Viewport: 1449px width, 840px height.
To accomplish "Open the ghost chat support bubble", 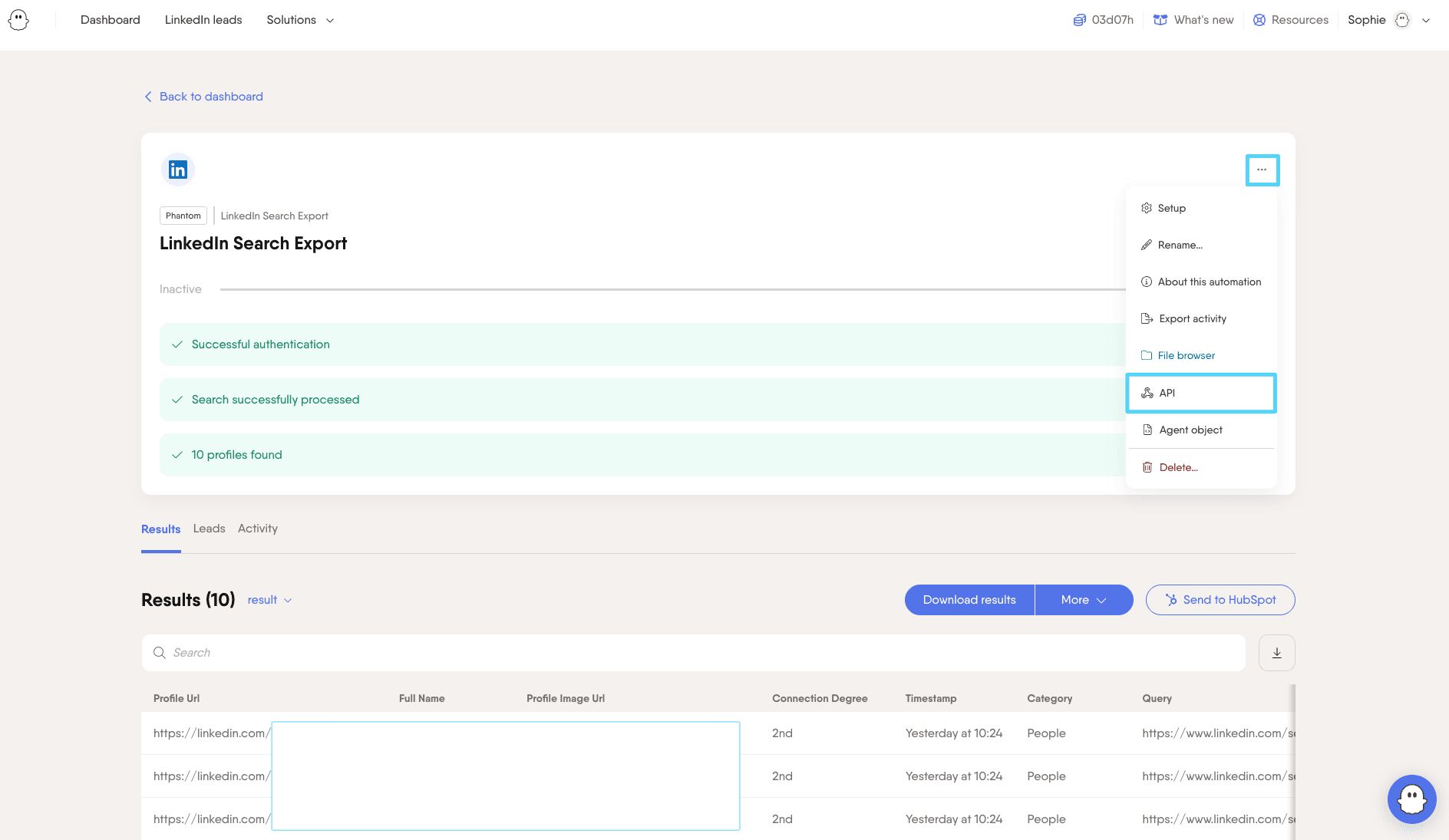I will point(1412,799).
